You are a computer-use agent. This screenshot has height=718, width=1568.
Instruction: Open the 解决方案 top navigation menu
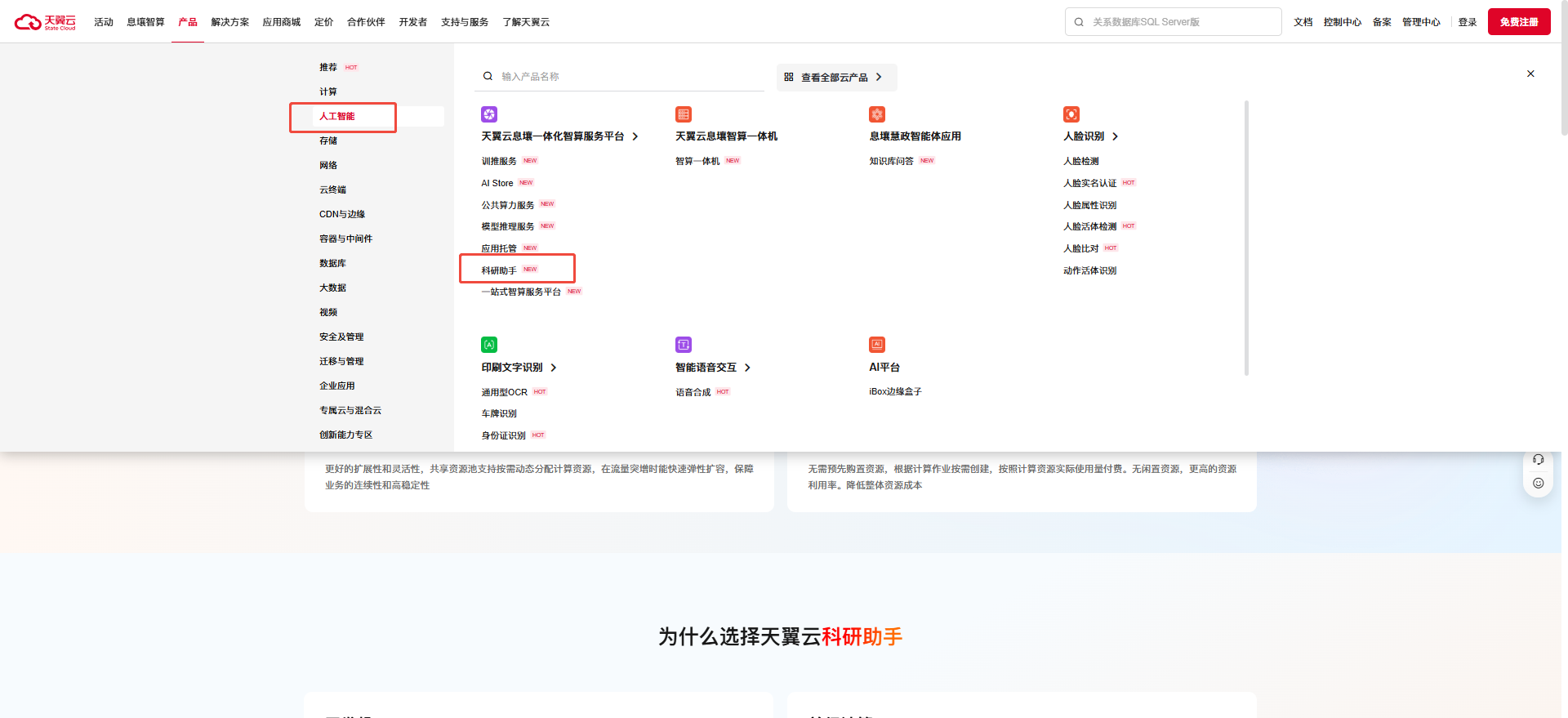coord(229,22)
